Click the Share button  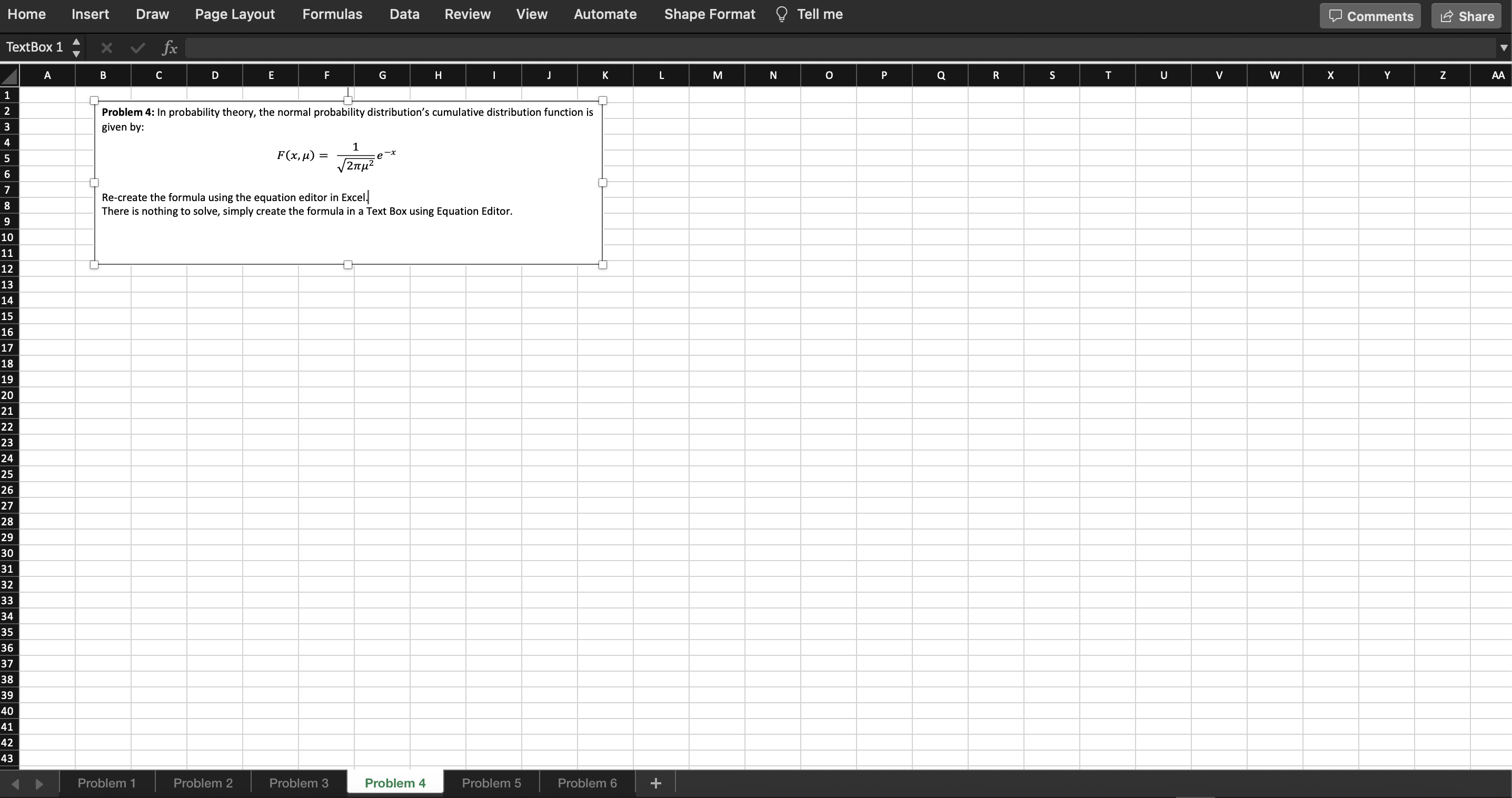[1466, 16]
